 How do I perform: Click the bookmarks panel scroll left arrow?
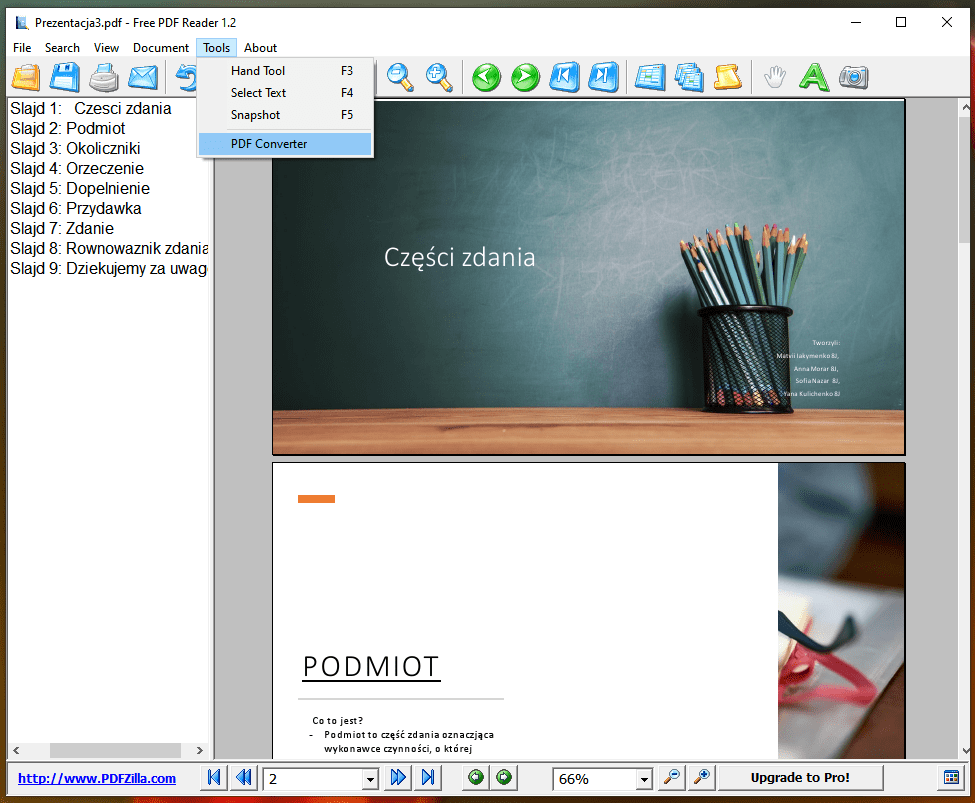(x=16, y=750)
